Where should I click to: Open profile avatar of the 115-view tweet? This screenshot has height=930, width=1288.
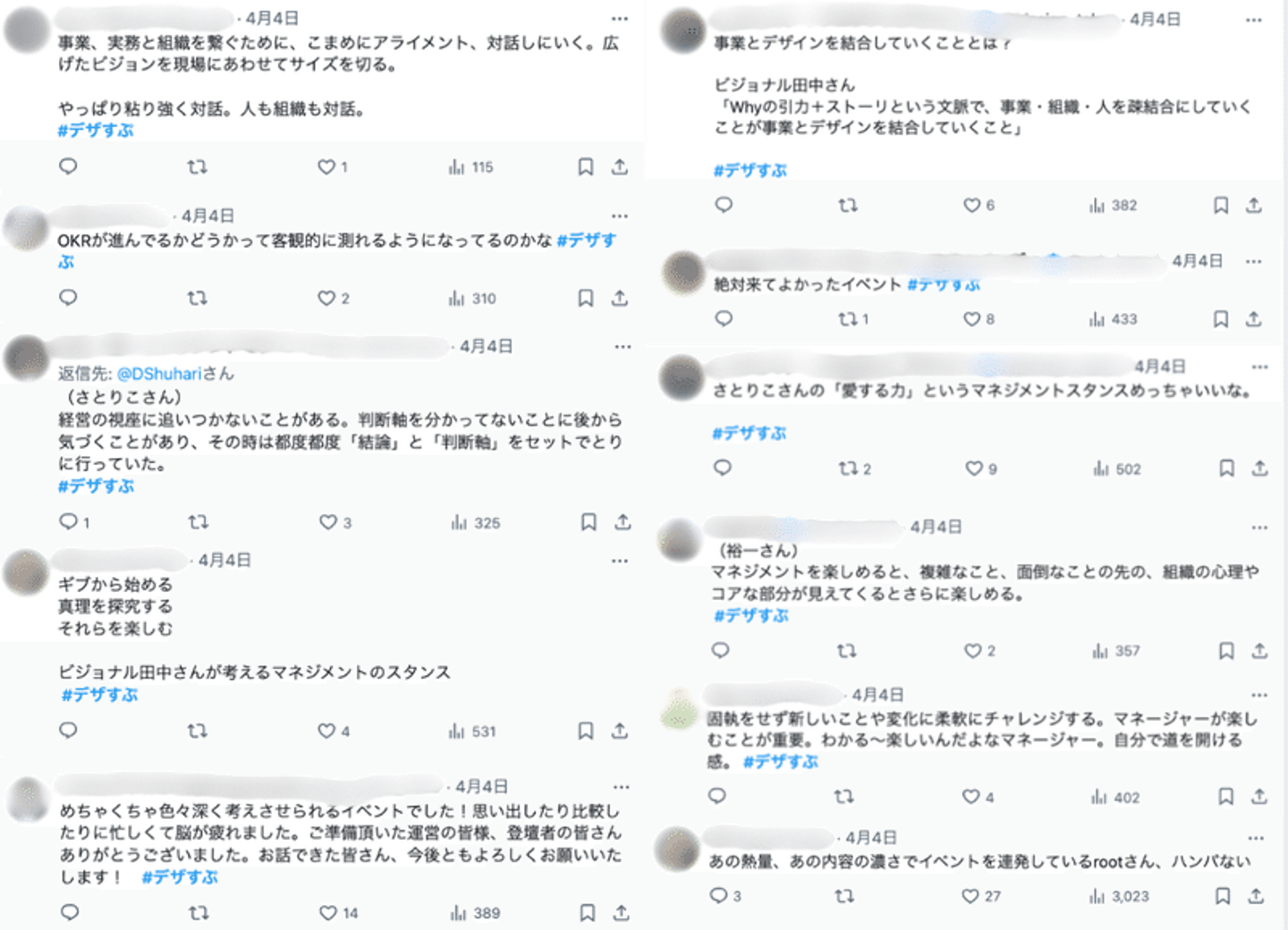point(27,30)
